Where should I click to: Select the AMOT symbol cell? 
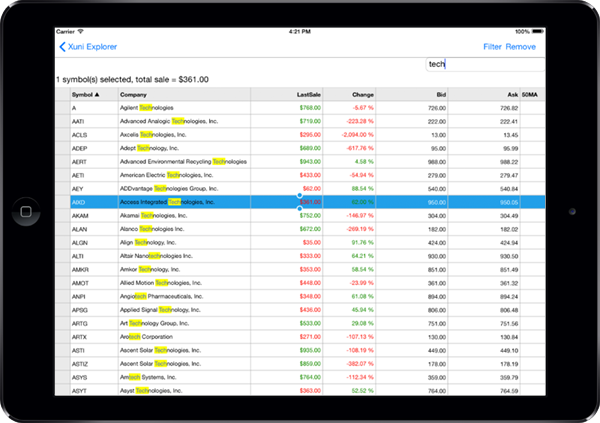tap(94, 283)
